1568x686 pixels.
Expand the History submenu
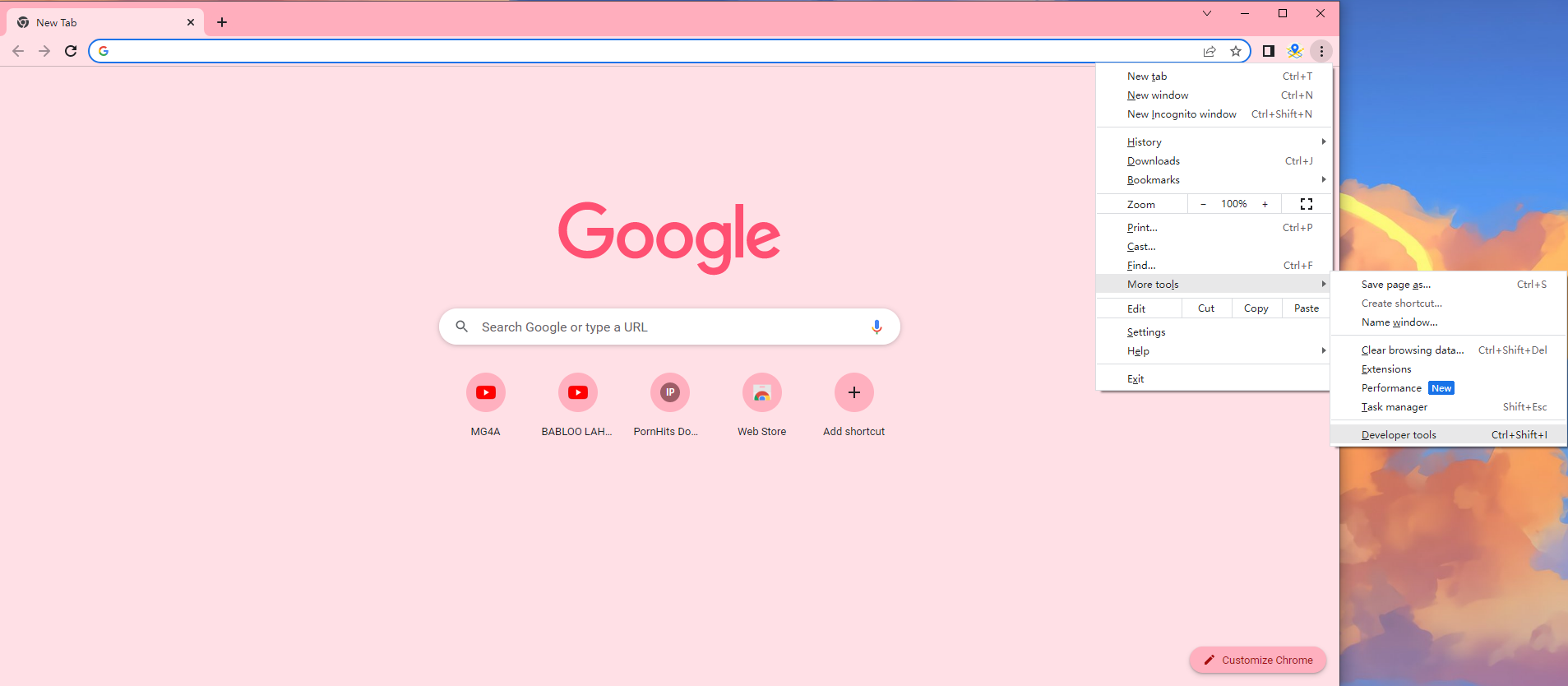(x=1214, y=142)
